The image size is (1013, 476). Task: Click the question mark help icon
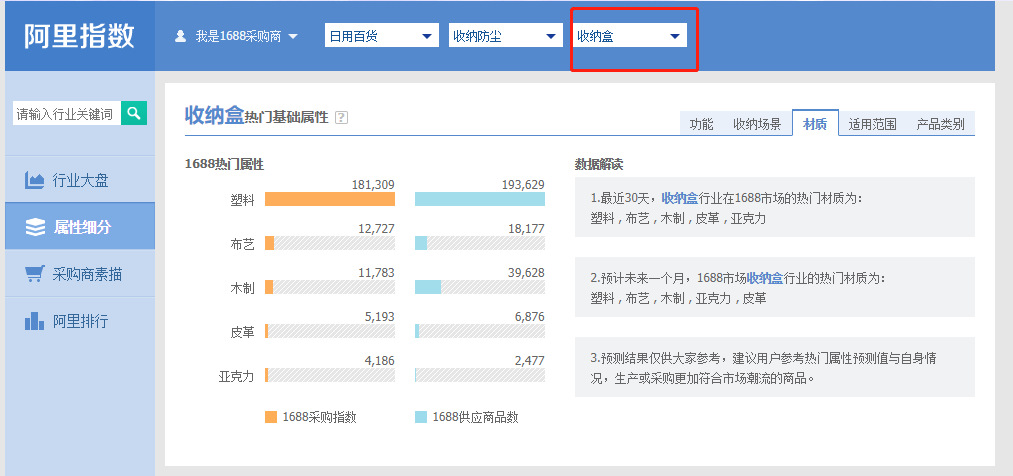tap(342, 118)
